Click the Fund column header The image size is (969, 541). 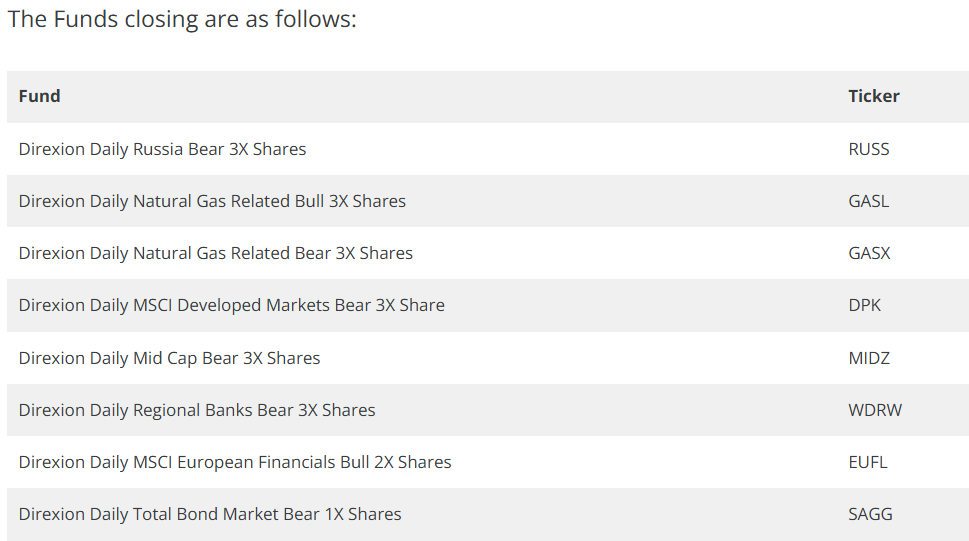tap(40, 96)
